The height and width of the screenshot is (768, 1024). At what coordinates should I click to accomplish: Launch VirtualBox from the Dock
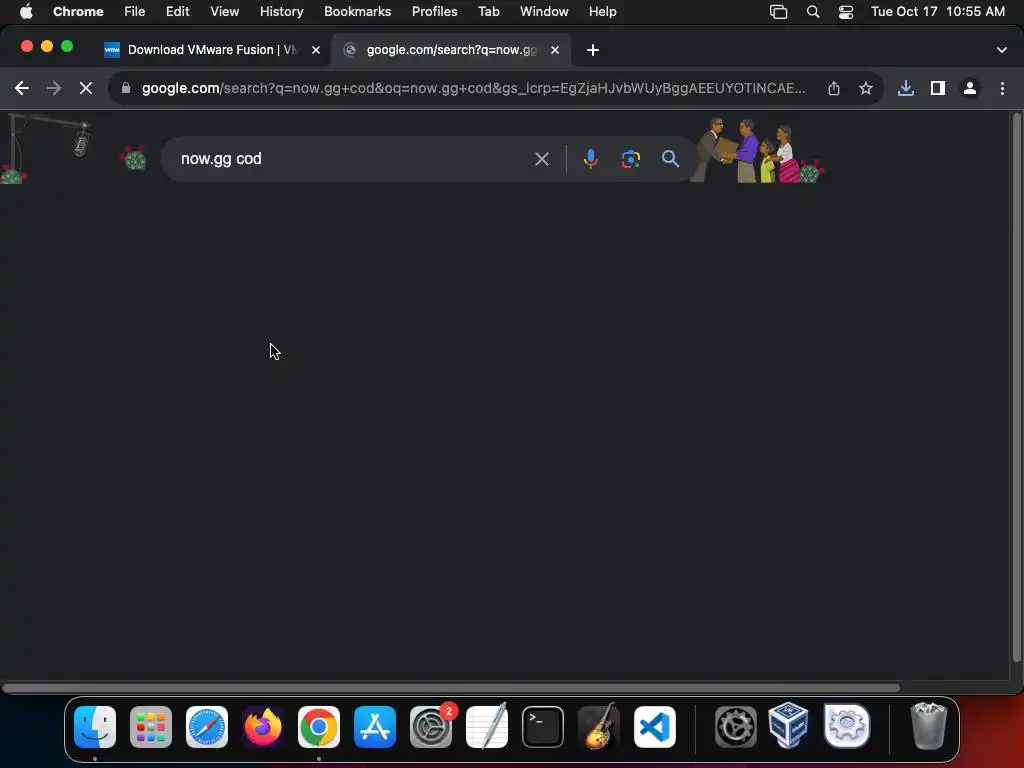[789, 726]
